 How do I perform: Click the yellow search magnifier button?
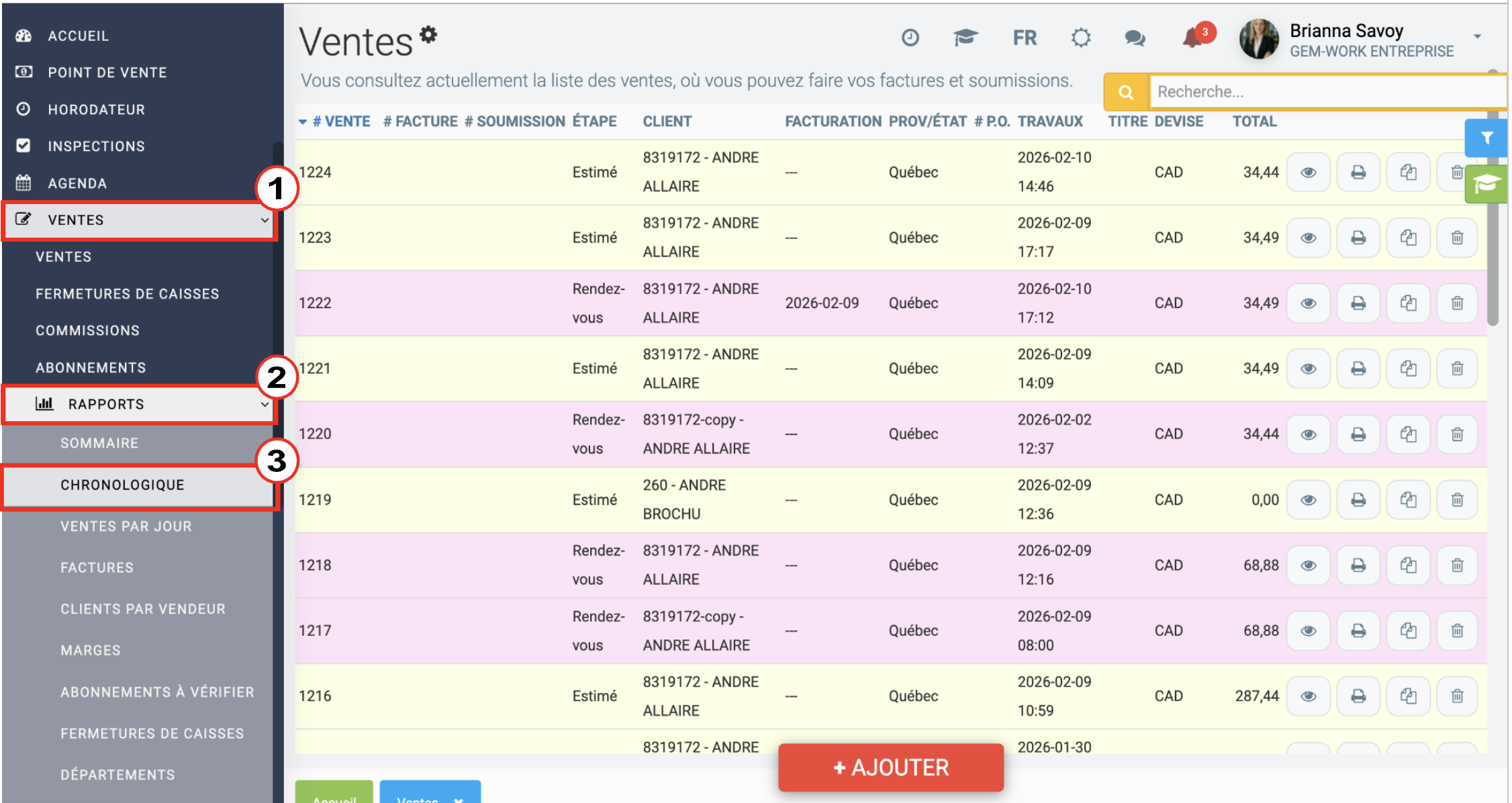pos(1126,92)
